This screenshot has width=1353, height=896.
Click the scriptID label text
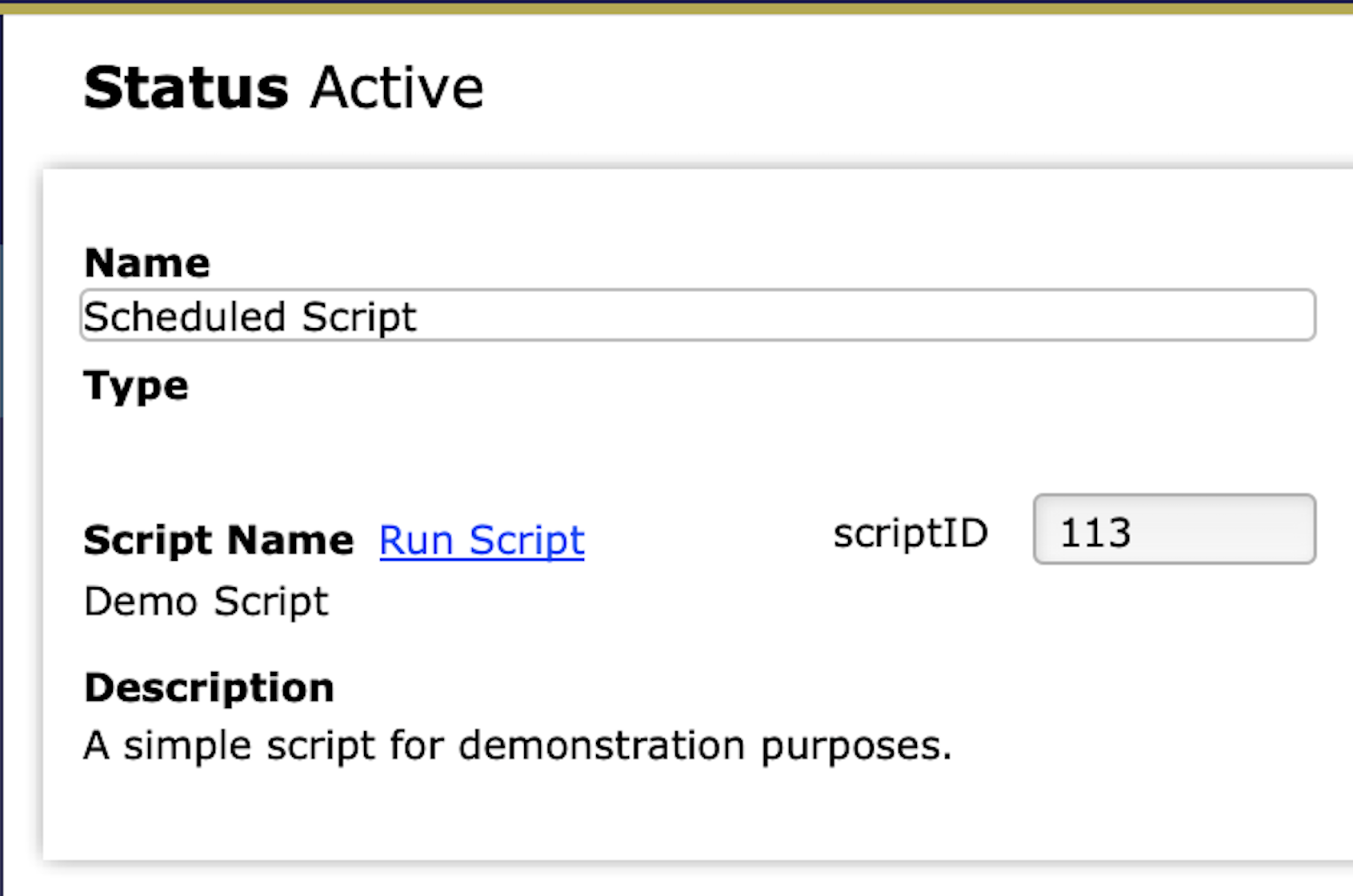[x=911, y=533]
